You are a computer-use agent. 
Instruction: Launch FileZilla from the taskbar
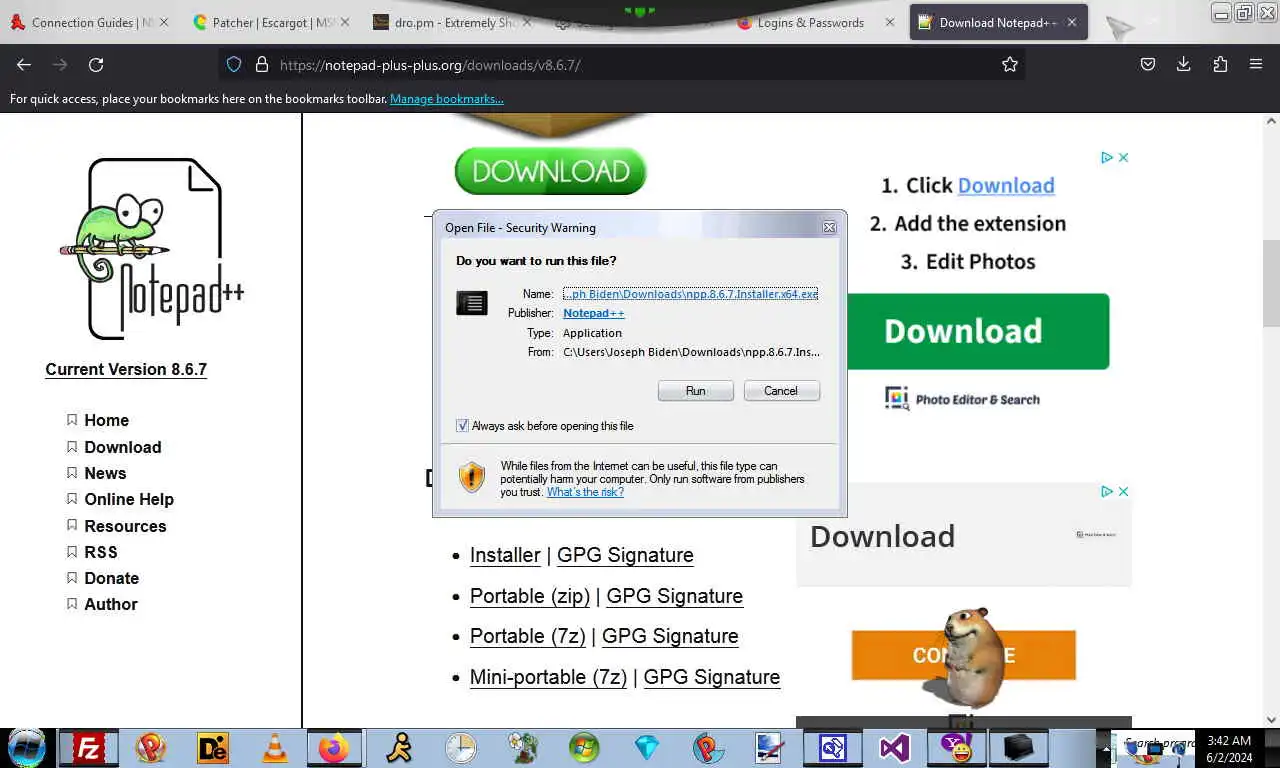90,747
